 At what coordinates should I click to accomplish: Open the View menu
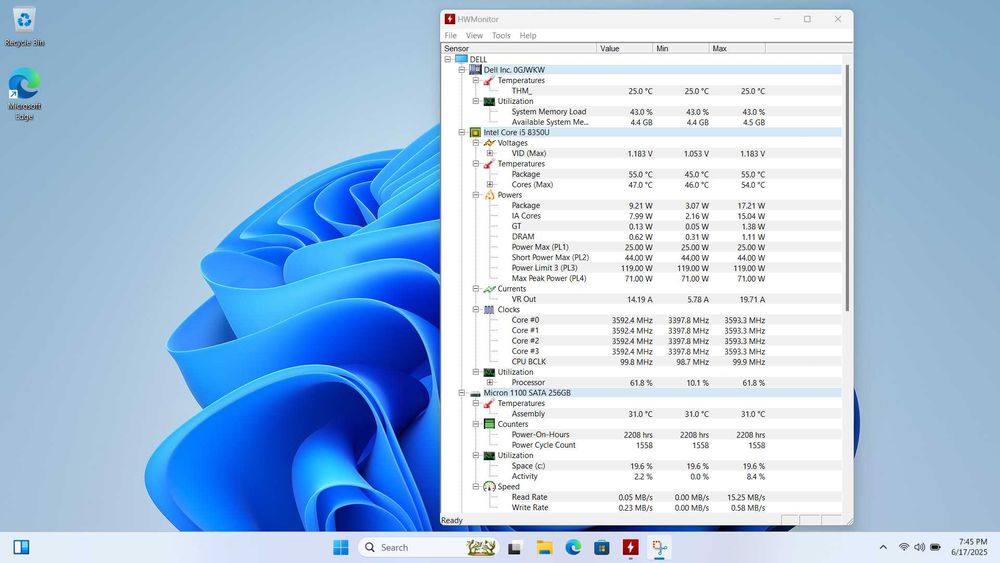(474, 36)
